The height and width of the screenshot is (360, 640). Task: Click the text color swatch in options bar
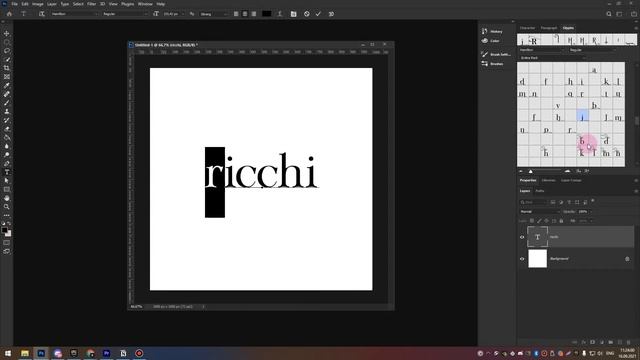(x=267, y=14)
